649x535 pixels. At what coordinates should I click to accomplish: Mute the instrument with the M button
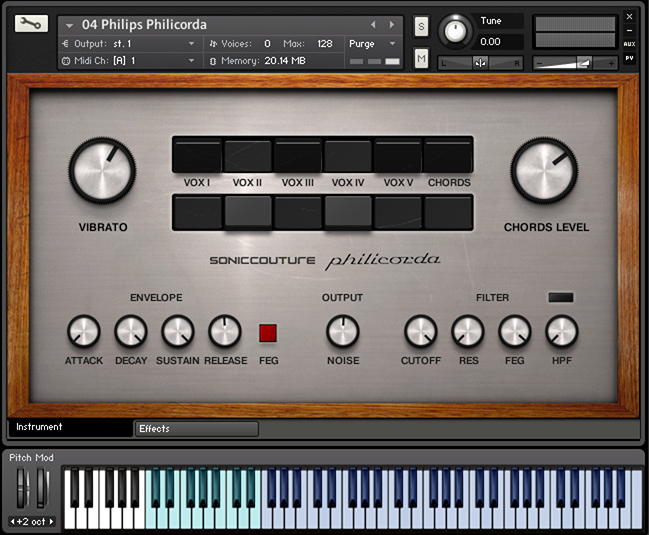point(421,58)
